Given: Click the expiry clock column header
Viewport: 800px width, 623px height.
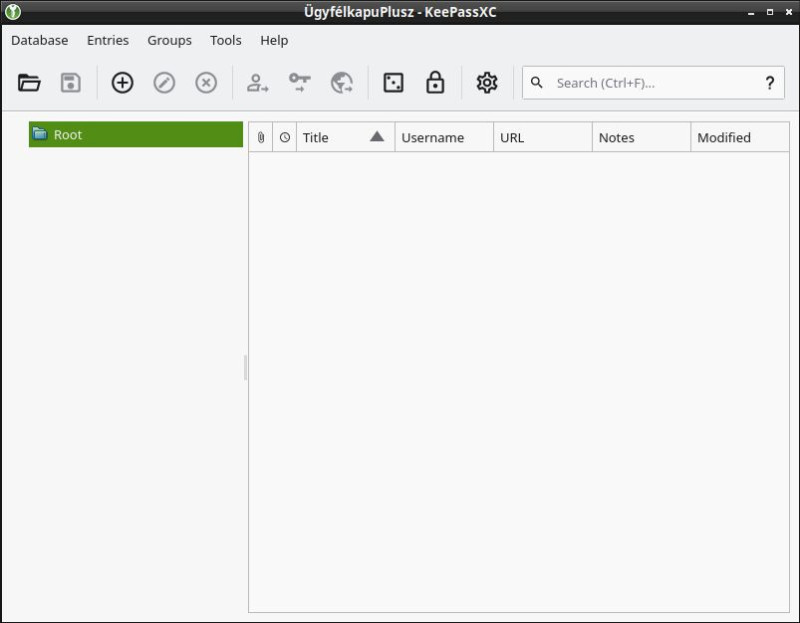Looking at the screenshot, I should [x=285, y=137].
